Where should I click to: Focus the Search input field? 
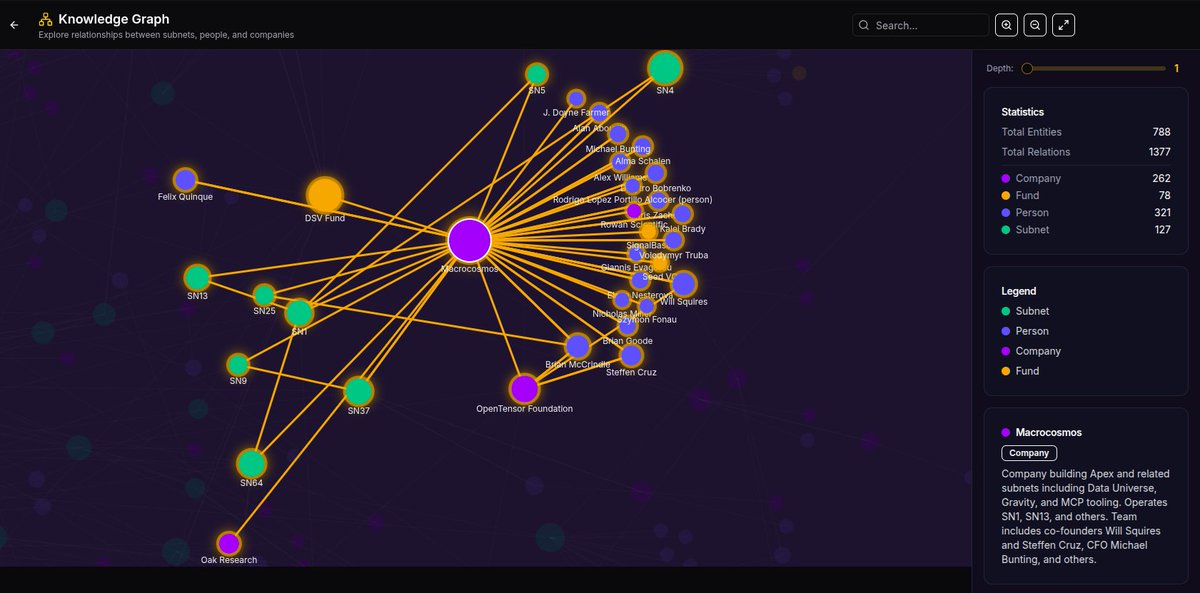tap(921, 25)
